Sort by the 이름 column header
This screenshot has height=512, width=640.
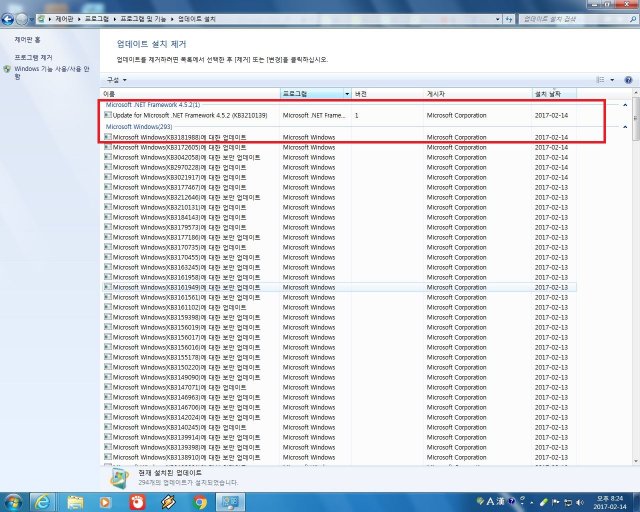point(191,94)
